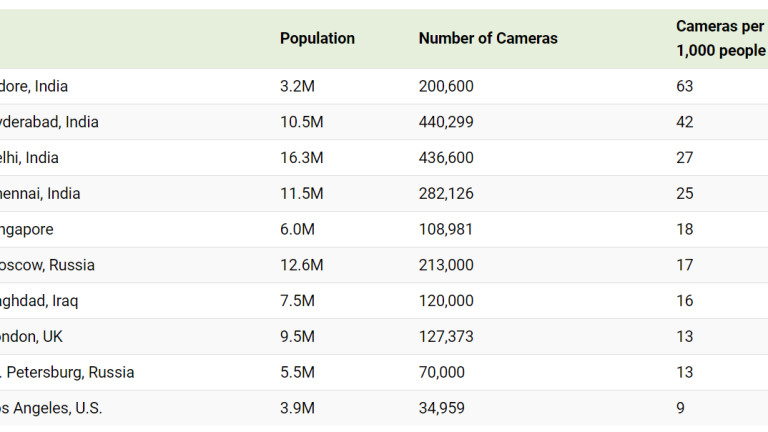Click the 42 cameras per 1,000 value
The height and width of the screenshot is (432, 768).
pyautogui.click(x=684, y=122)
